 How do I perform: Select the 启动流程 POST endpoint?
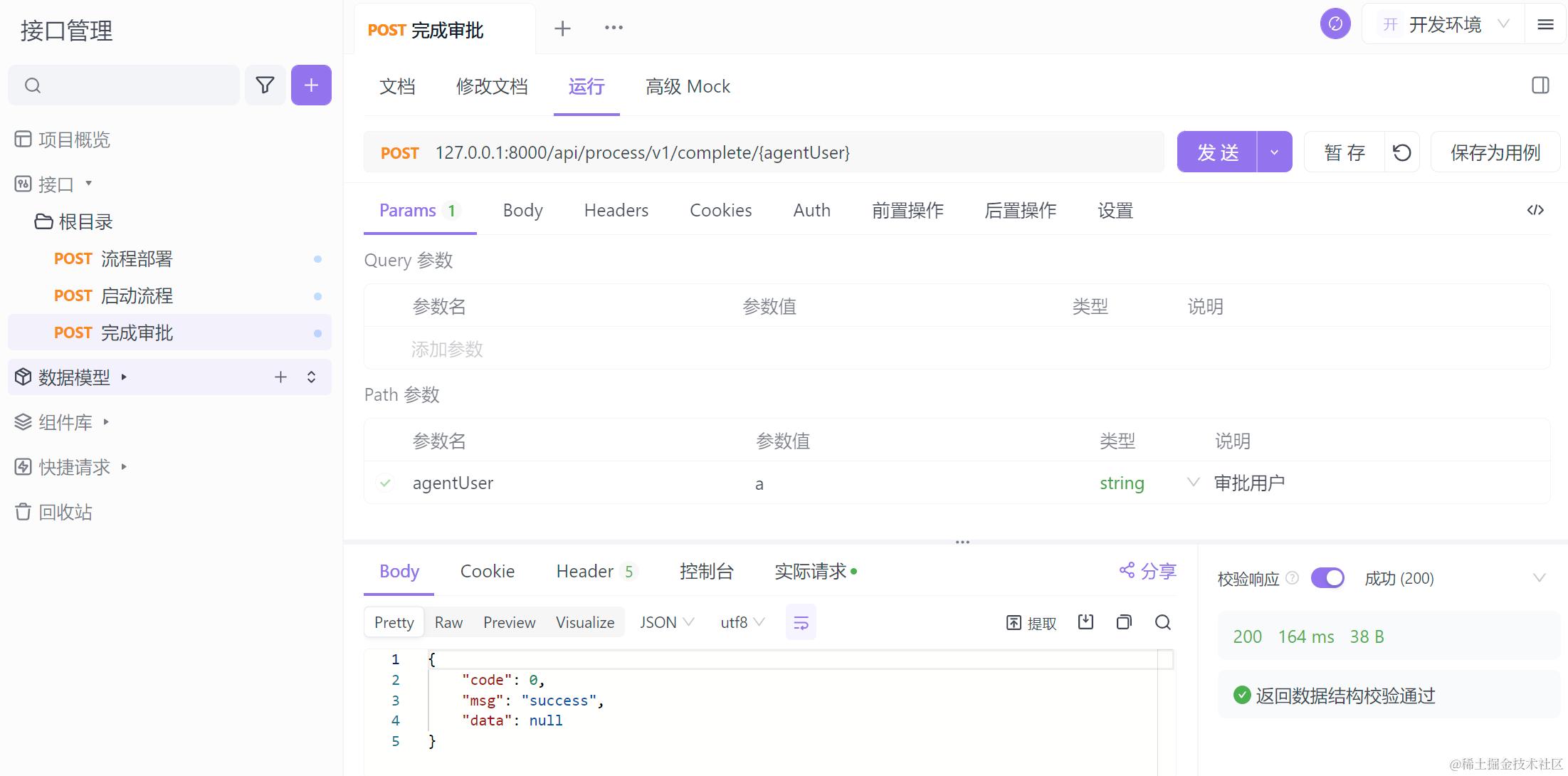[137, 296]
